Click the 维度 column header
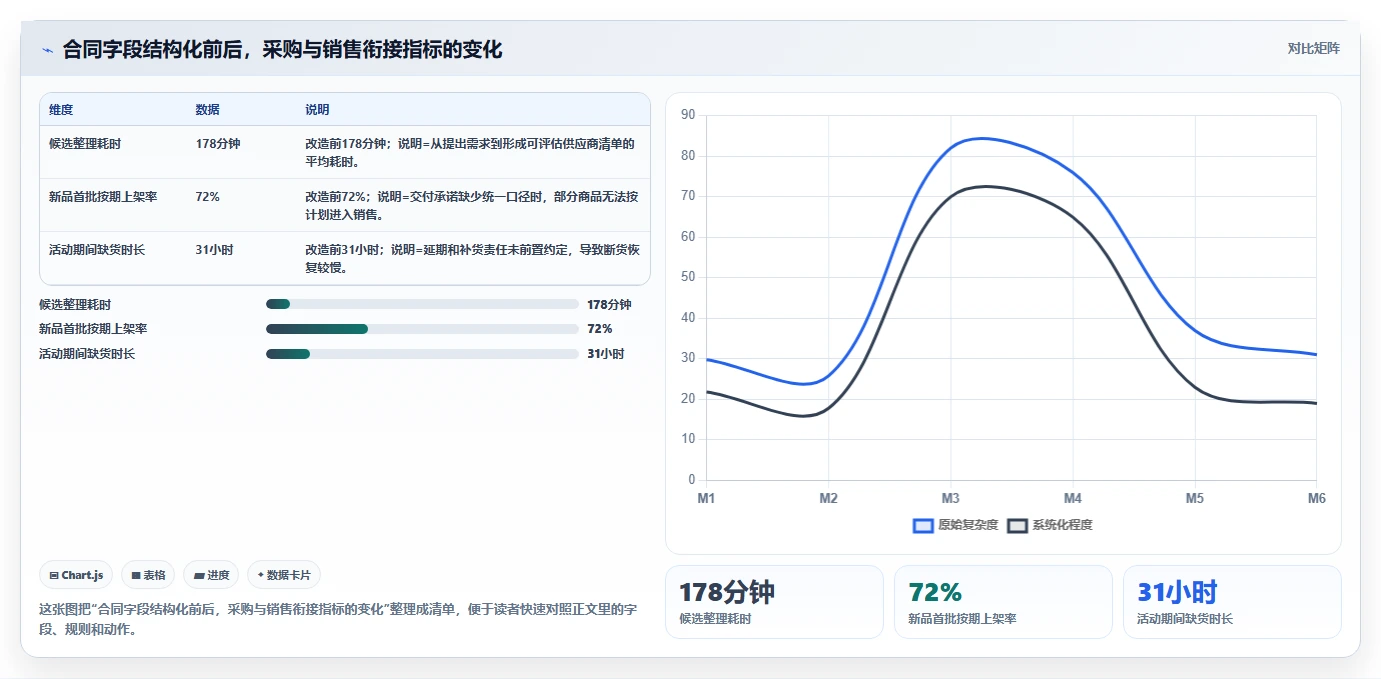This screenshot has height=679, width=1381. (61, 110)
